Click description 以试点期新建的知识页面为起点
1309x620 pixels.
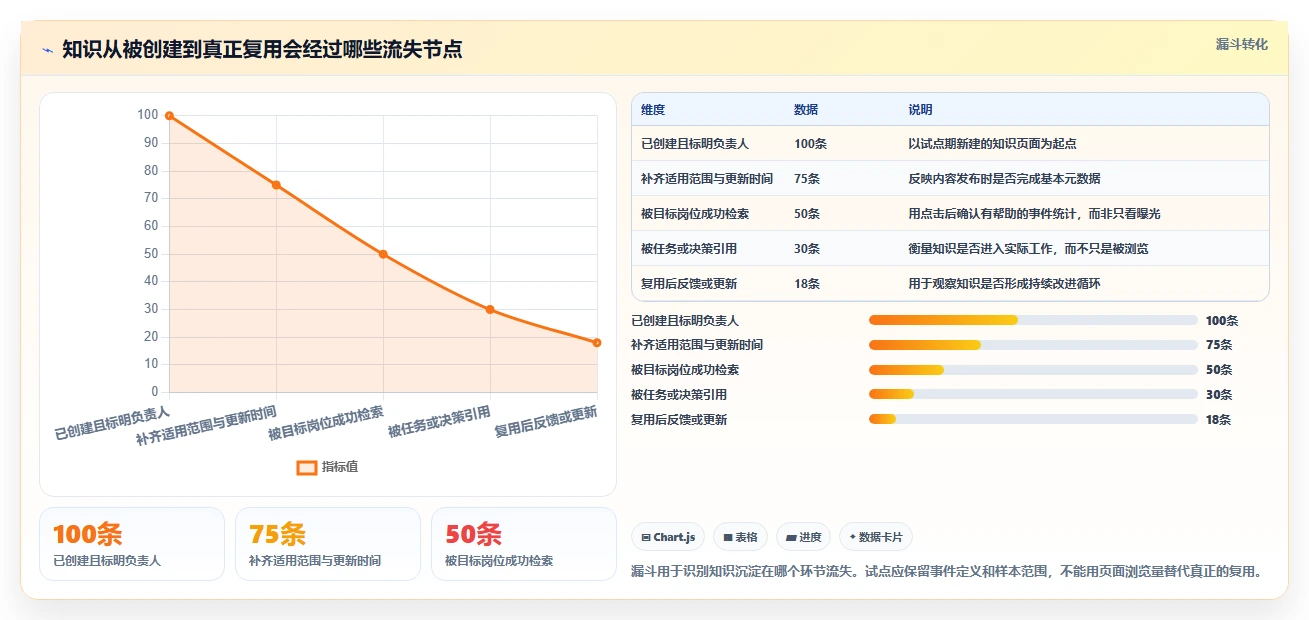992,144
